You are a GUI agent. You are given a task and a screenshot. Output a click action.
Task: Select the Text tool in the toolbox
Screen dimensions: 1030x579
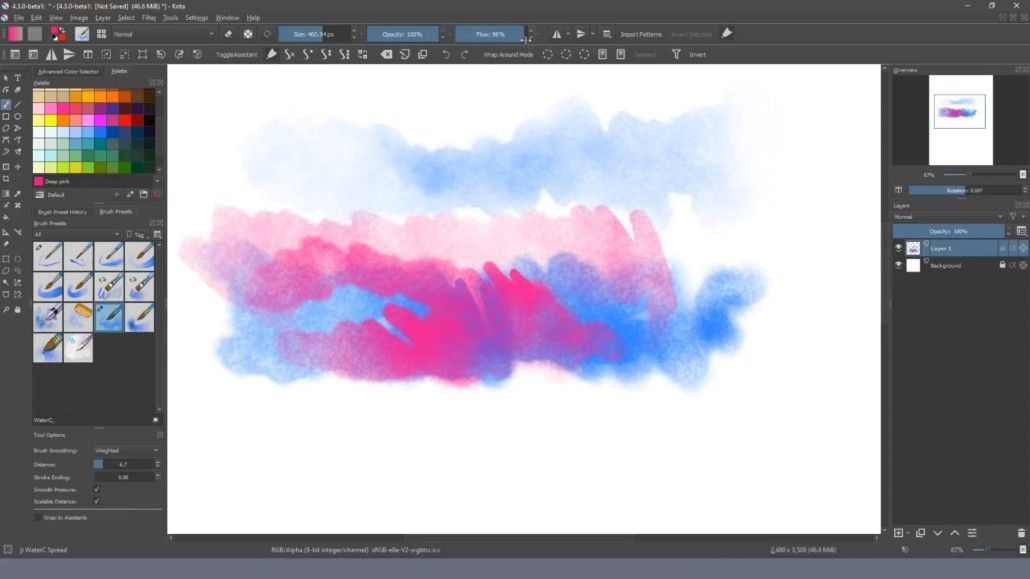tap(18, 78)
